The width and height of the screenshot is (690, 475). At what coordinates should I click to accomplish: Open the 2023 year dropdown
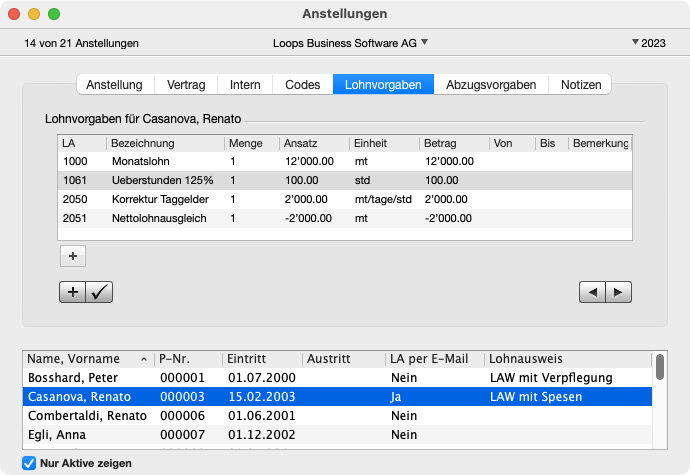649,43
